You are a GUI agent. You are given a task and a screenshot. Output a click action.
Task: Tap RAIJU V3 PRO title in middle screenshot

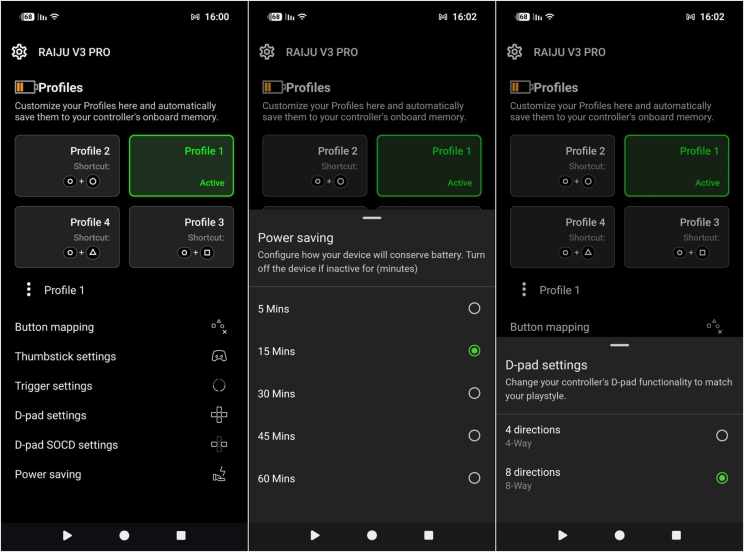pyautogui.click(x=322, y=52)
